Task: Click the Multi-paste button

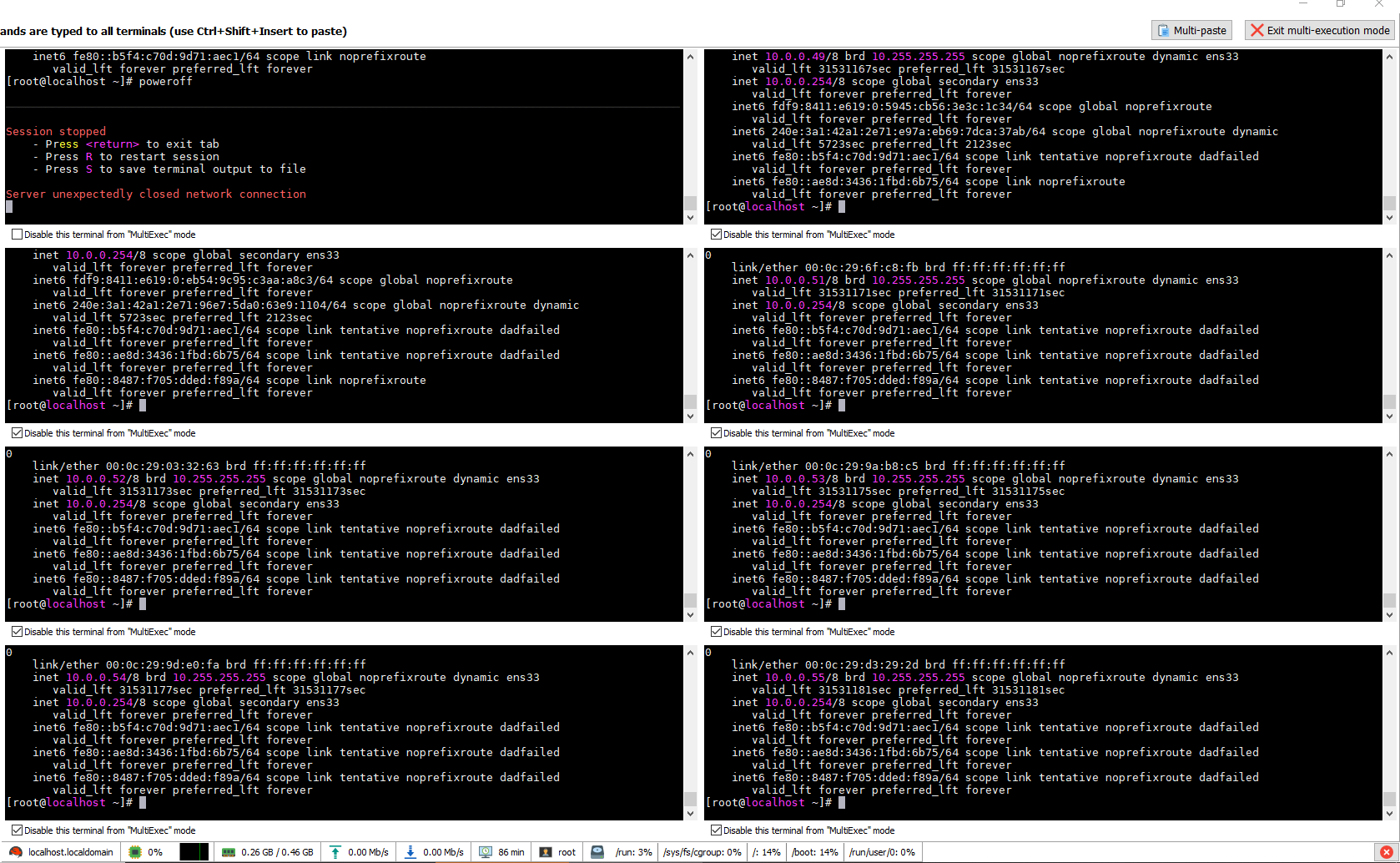Action: click(1191, 30)
